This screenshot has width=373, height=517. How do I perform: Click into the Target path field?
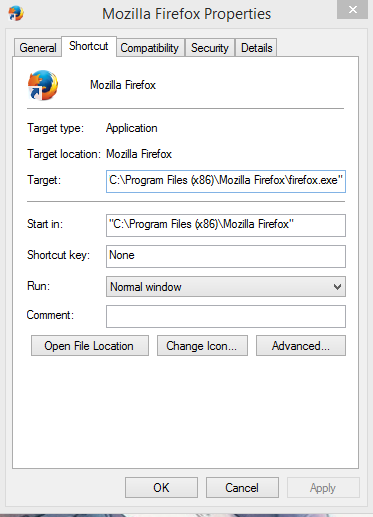pos(226,181)
